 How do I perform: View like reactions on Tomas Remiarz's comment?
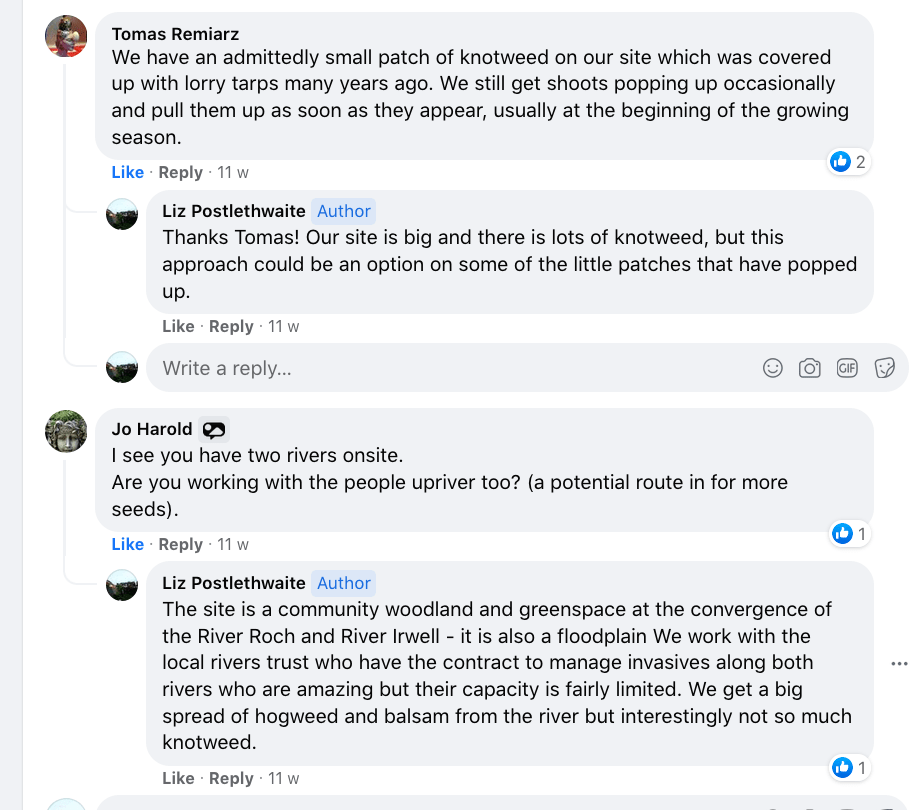(x=848, y=162)
